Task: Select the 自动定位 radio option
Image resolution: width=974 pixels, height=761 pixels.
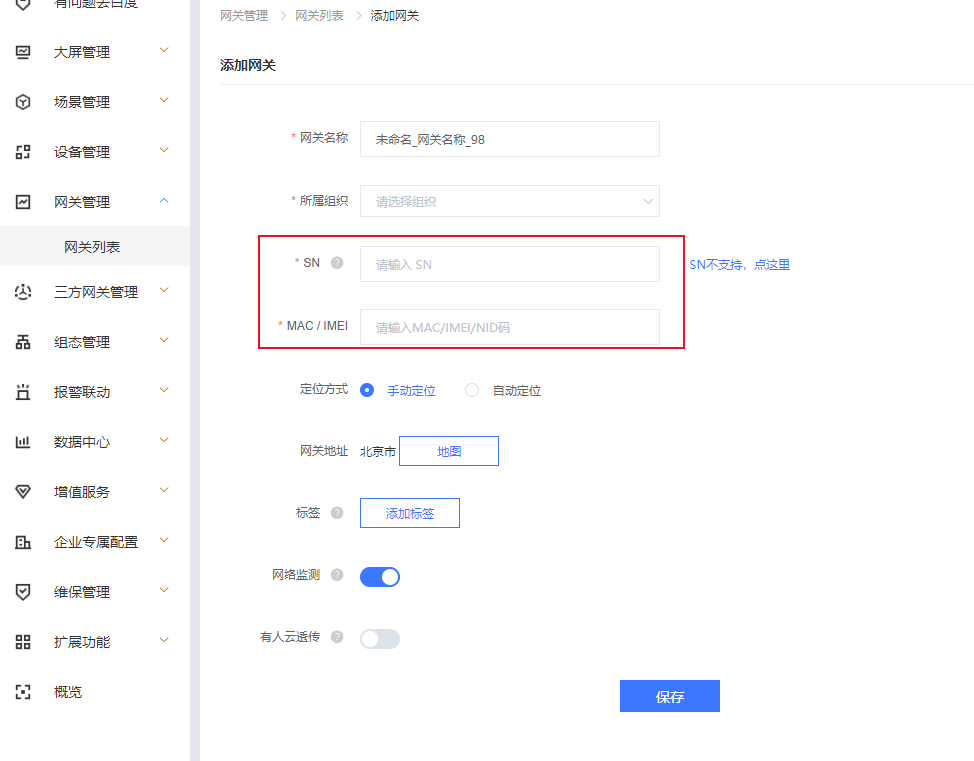Action: pos(473,391)
